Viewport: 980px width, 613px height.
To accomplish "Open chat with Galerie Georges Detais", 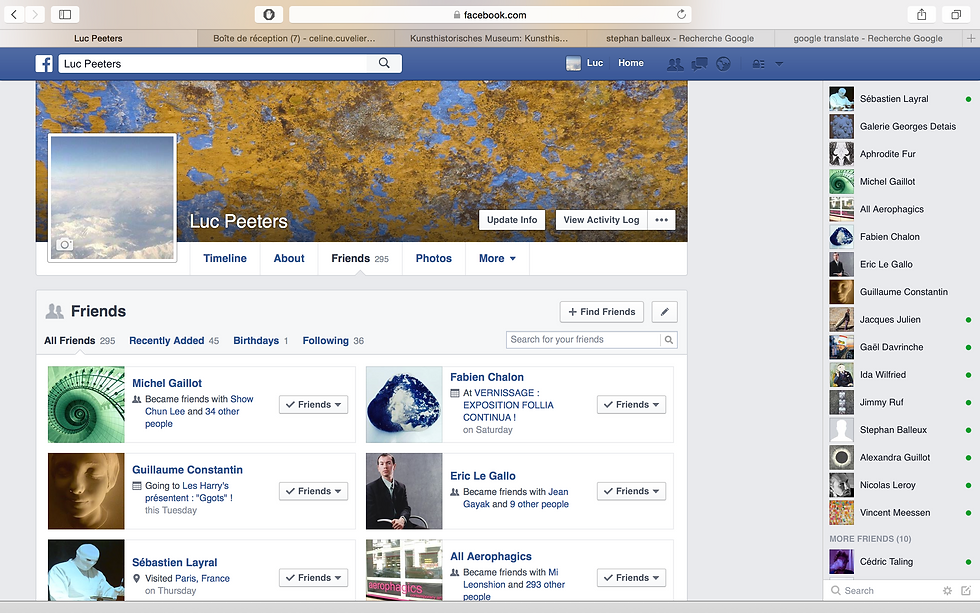I will click(x=901, y=126).
